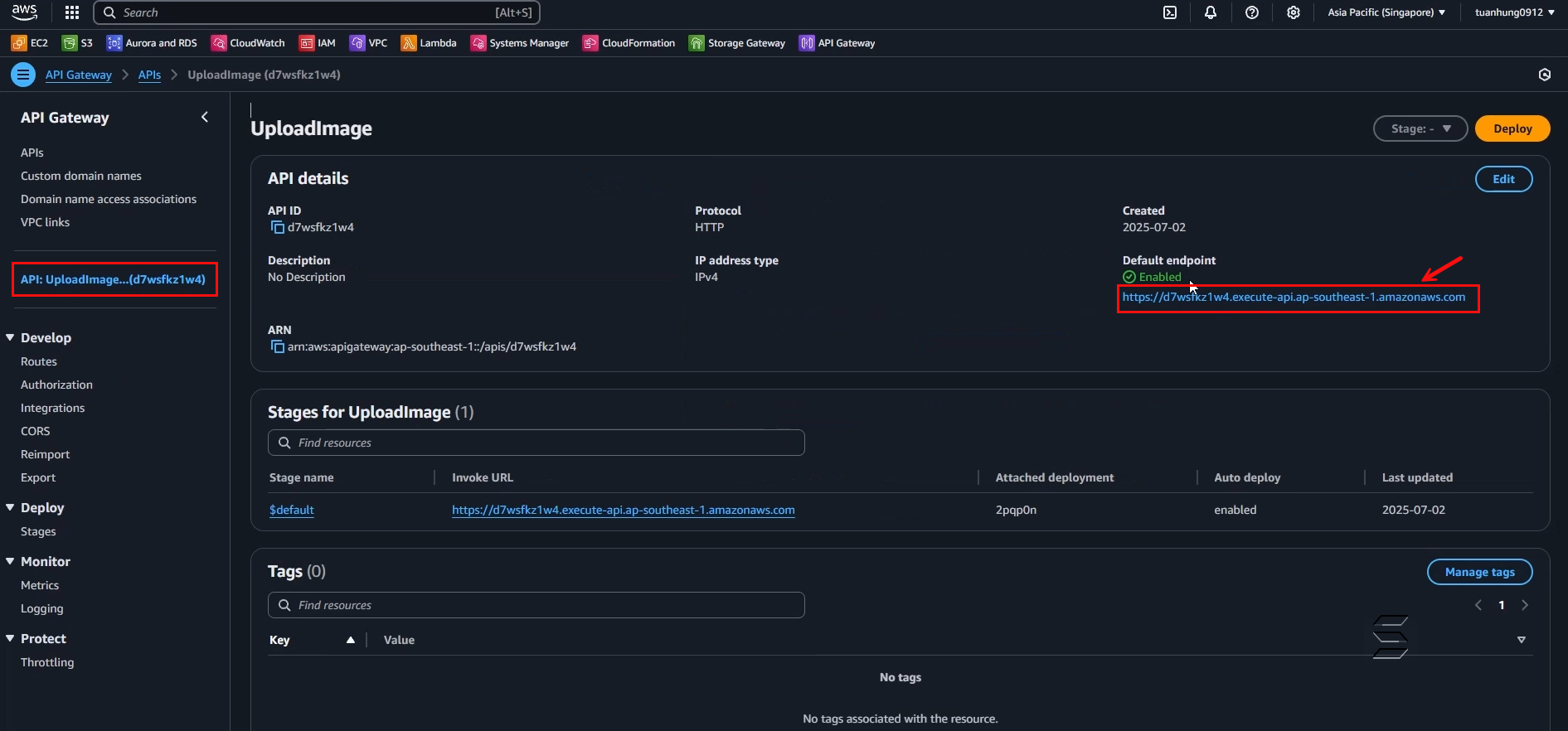
Task: Collapse the Monitor section
Action: 10,561
